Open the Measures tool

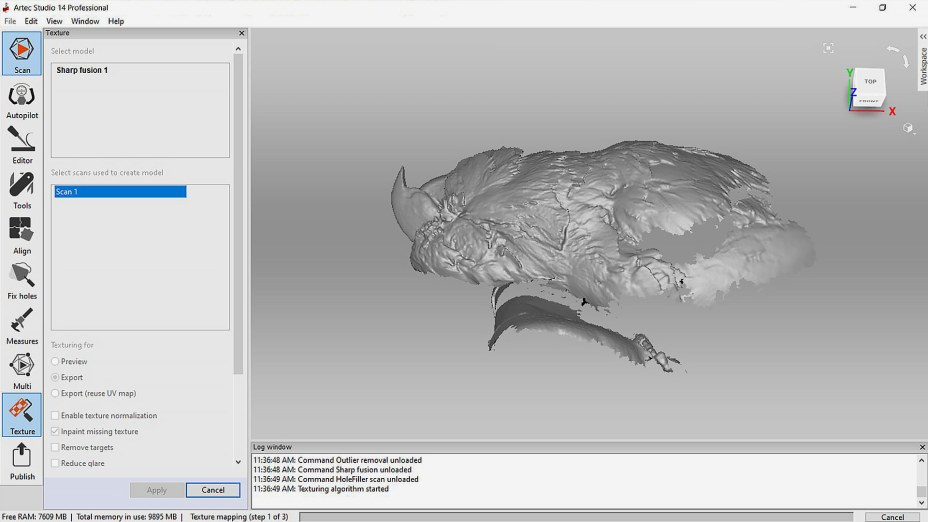pyautogui.click(x=22, y=325)
